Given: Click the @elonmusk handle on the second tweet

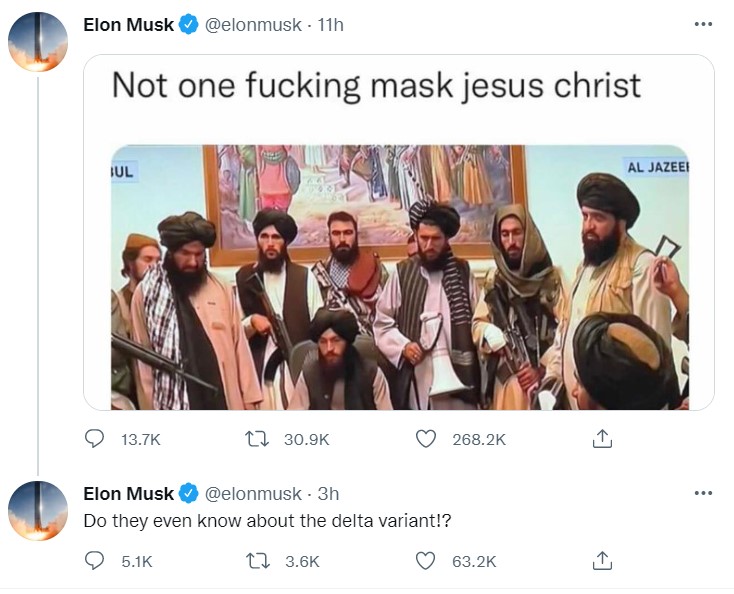Looking at the screenshot, I should click(x=253, y=493).
